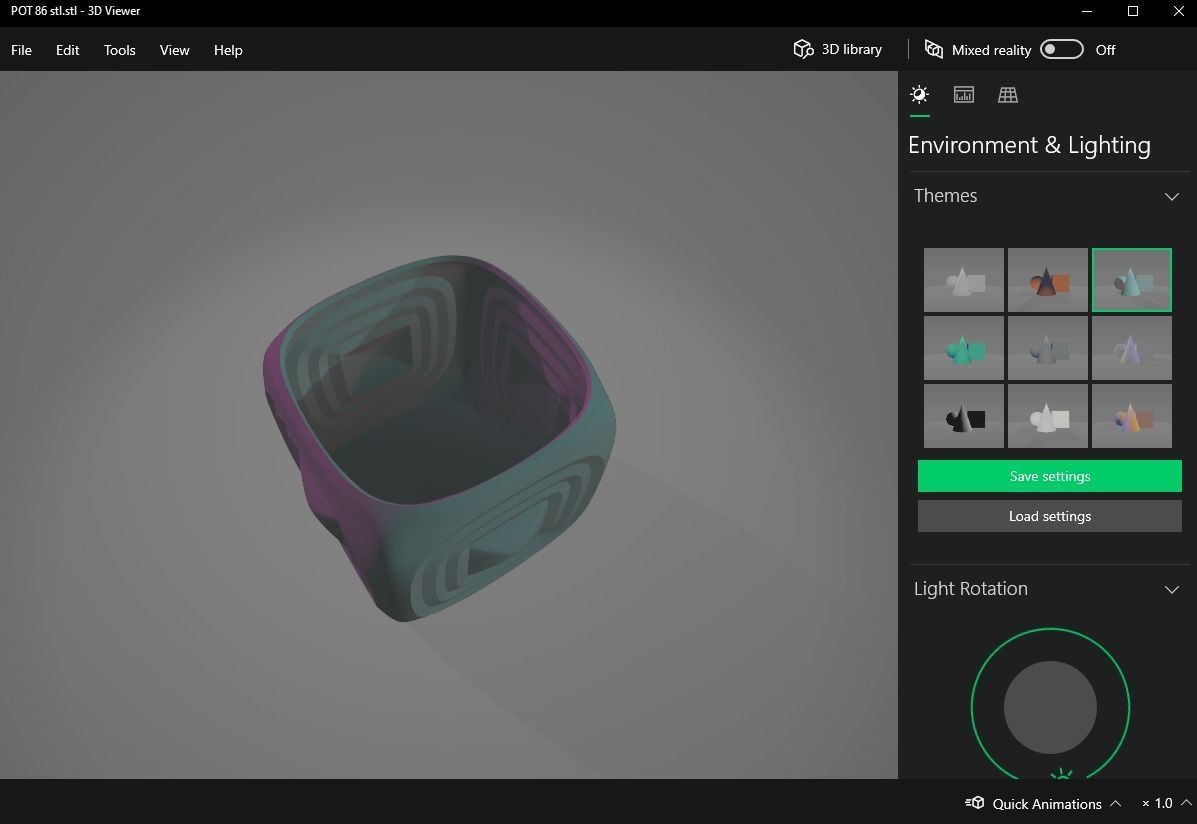Select the pale lavender theme thumbnail
1197x824 pixels.
point(1131,348)
